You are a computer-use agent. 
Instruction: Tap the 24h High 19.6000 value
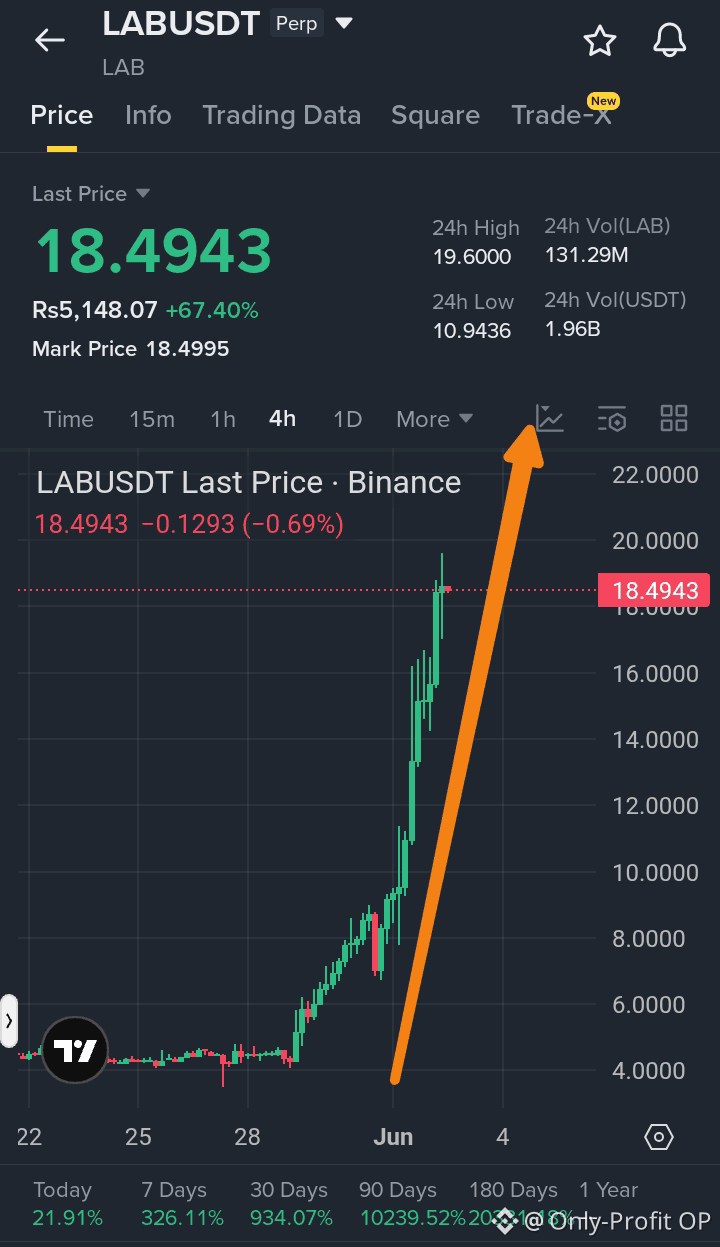[x=472, y=257]
